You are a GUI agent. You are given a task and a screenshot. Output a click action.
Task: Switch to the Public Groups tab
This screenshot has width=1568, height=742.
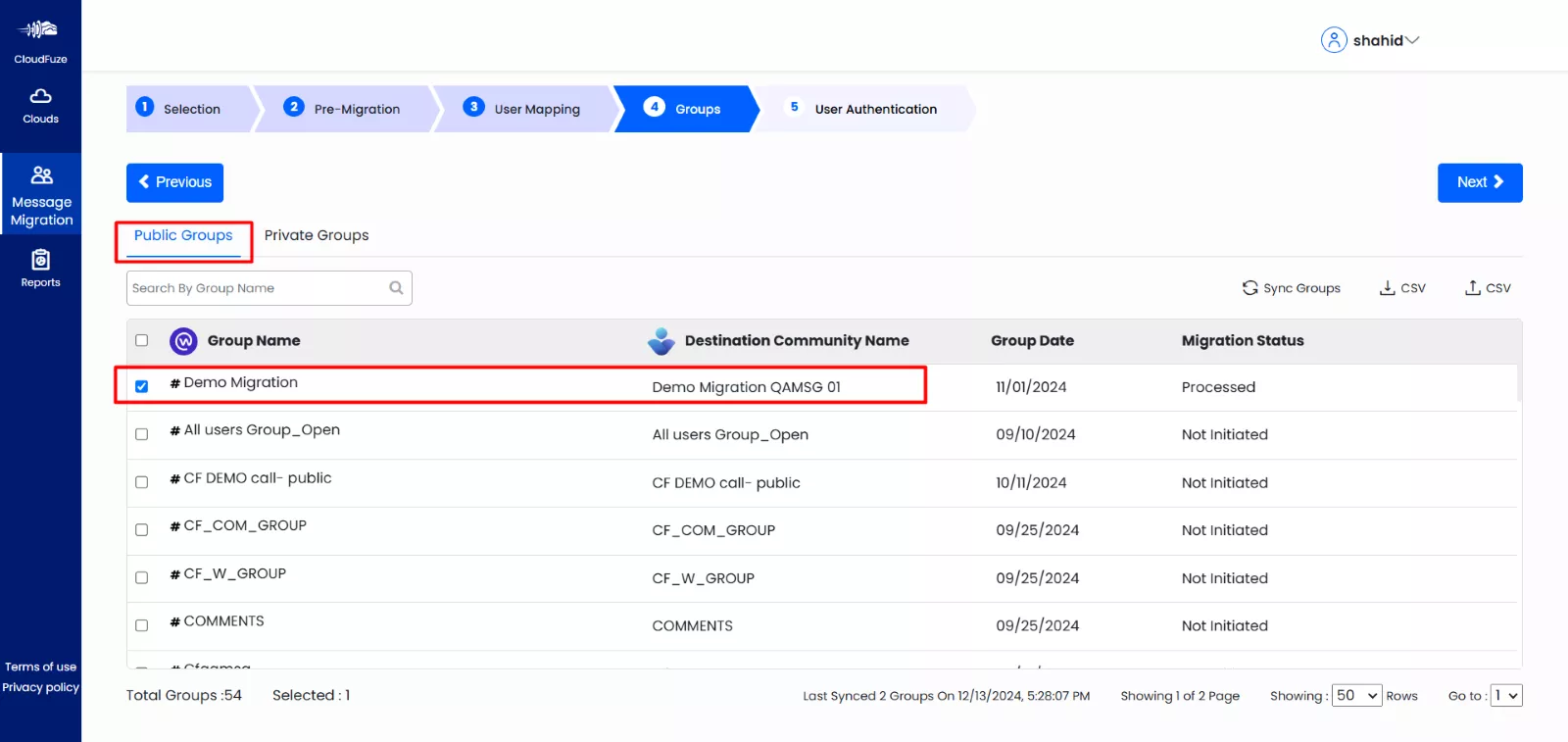pos(183,235)
